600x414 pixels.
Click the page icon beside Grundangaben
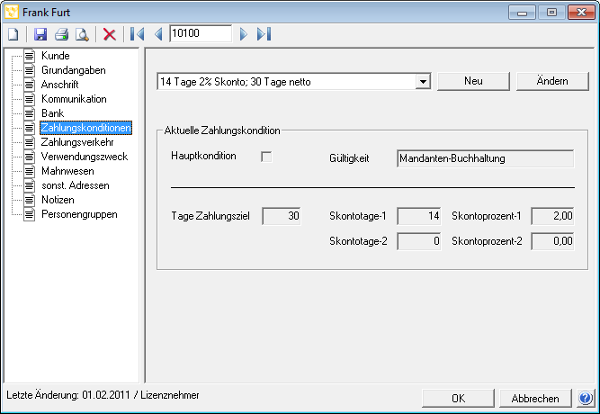click(29, 70)
